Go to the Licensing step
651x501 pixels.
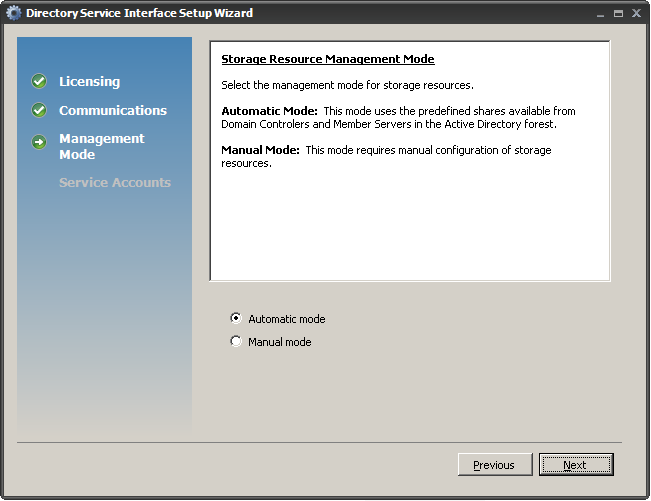pyautogui.click(x=89, y=81)
